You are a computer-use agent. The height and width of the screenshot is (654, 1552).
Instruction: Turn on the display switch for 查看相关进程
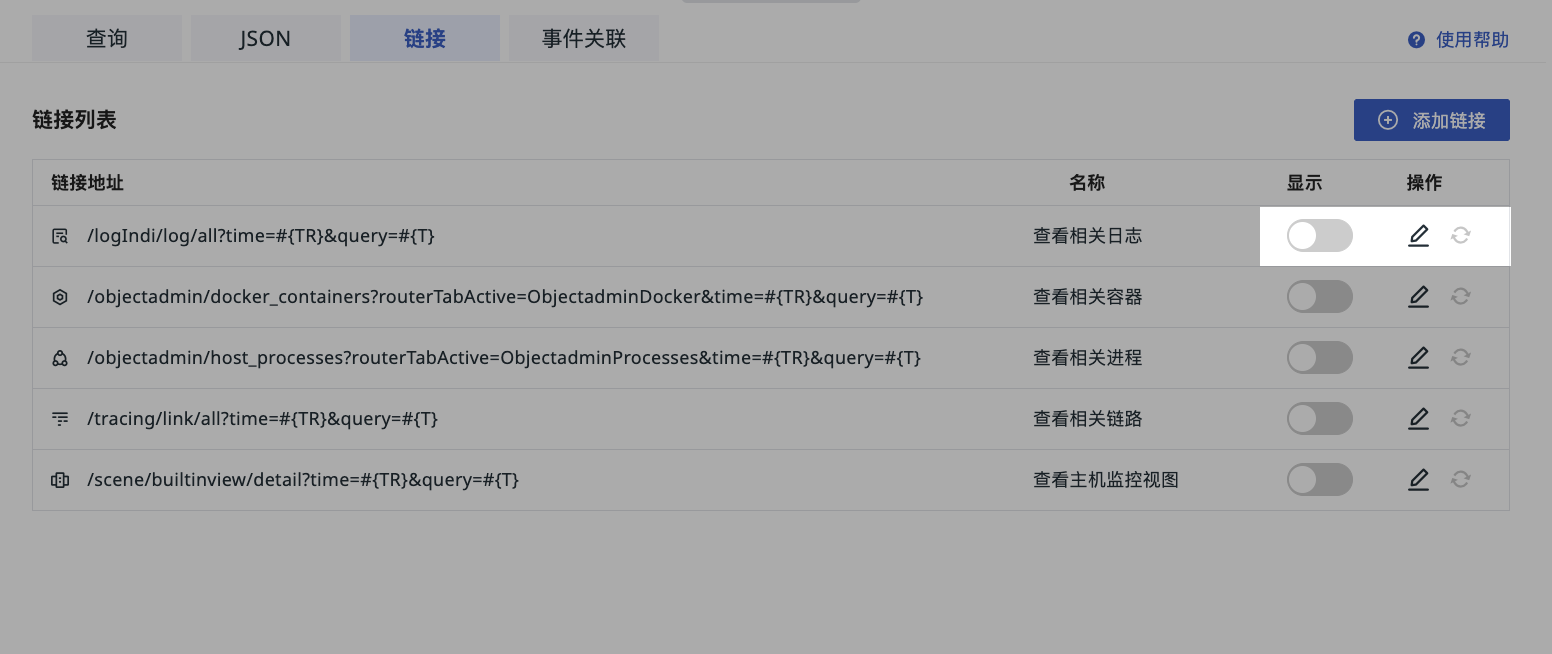click(1319, 358)
